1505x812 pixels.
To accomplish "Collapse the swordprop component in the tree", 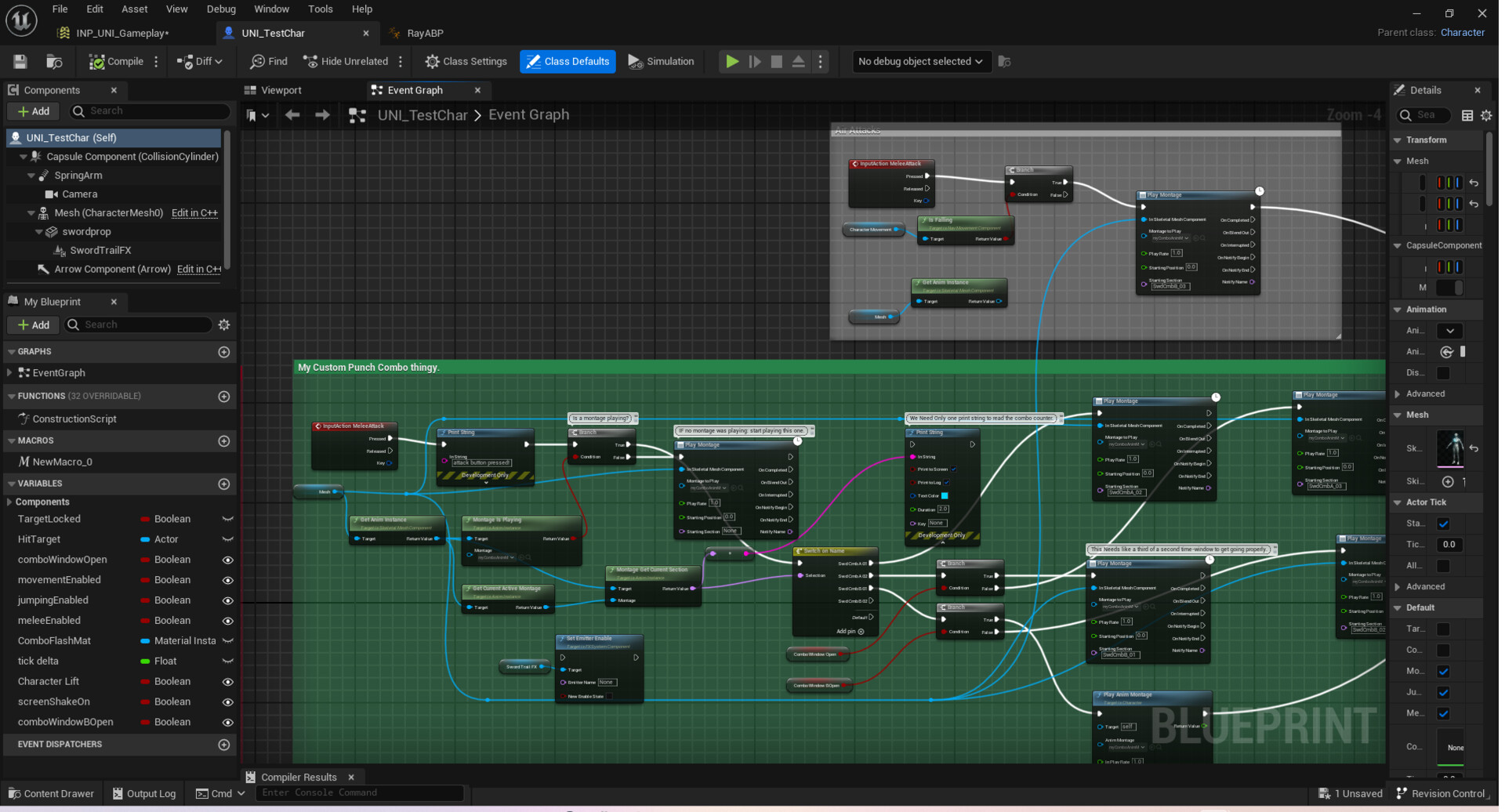I will pos(38,231).
